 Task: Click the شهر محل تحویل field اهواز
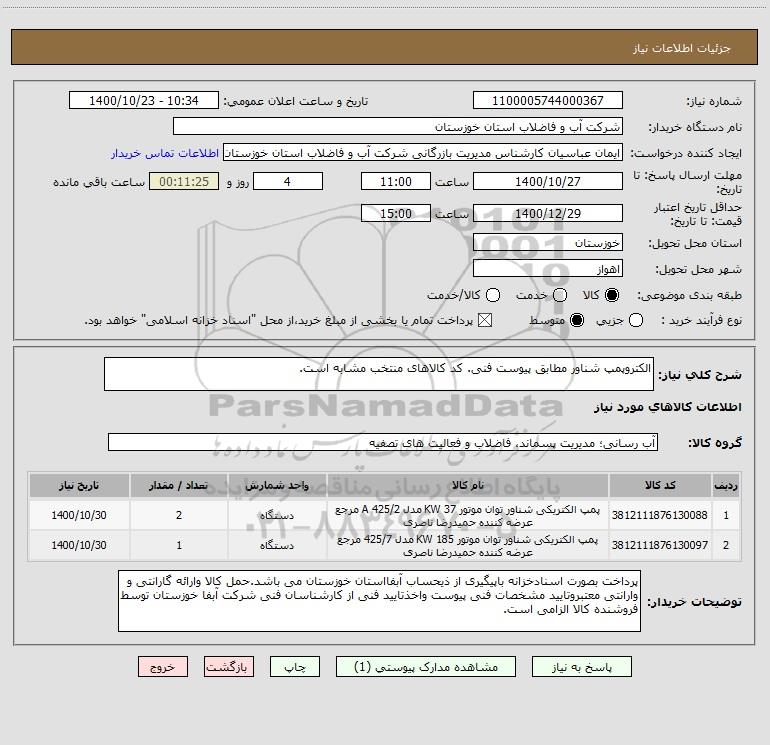pyautogui.click(x=548, y=269)
